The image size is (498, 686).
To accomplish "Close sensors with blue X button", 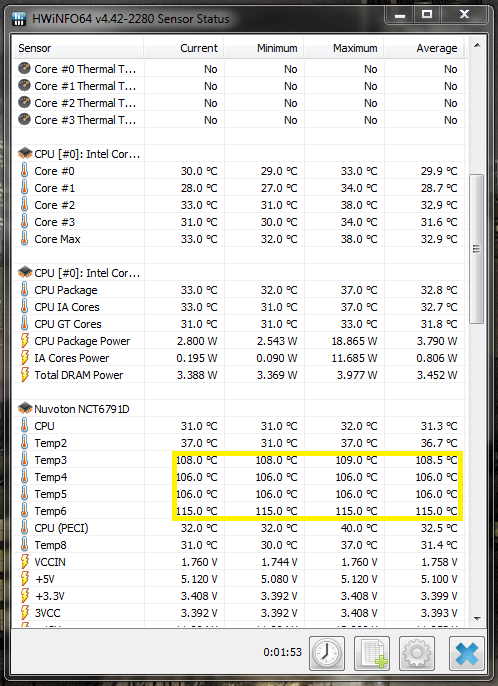I will coord(467,653).
